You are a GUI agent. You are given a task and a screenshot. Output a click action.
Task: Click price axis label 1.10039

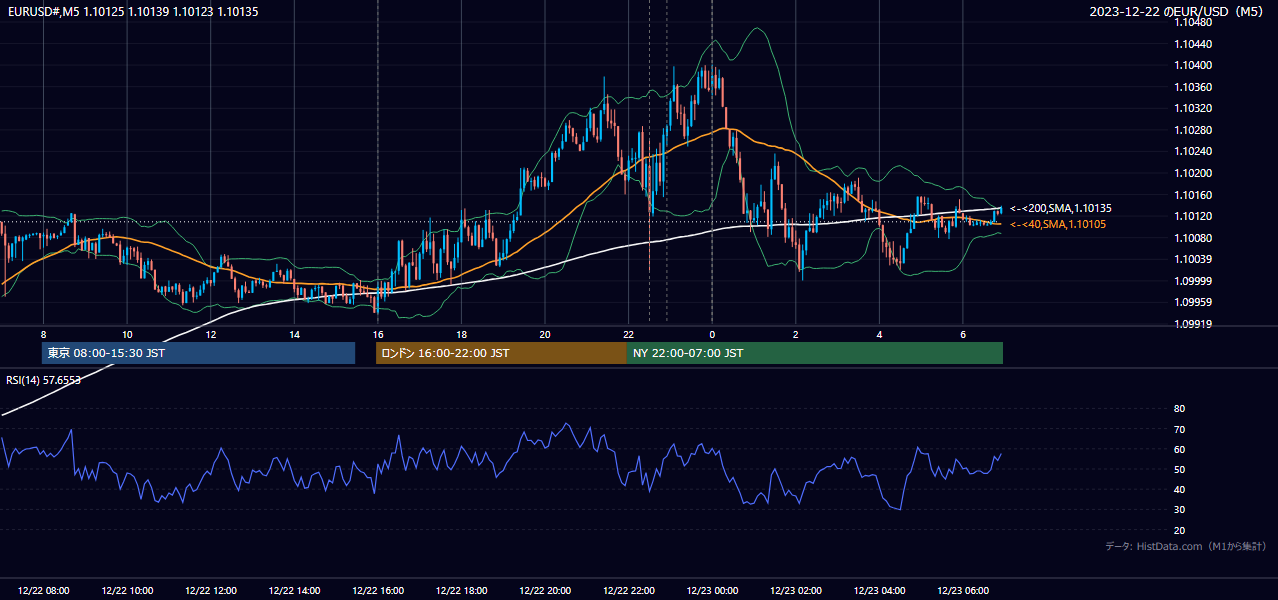pos(1195,259)
